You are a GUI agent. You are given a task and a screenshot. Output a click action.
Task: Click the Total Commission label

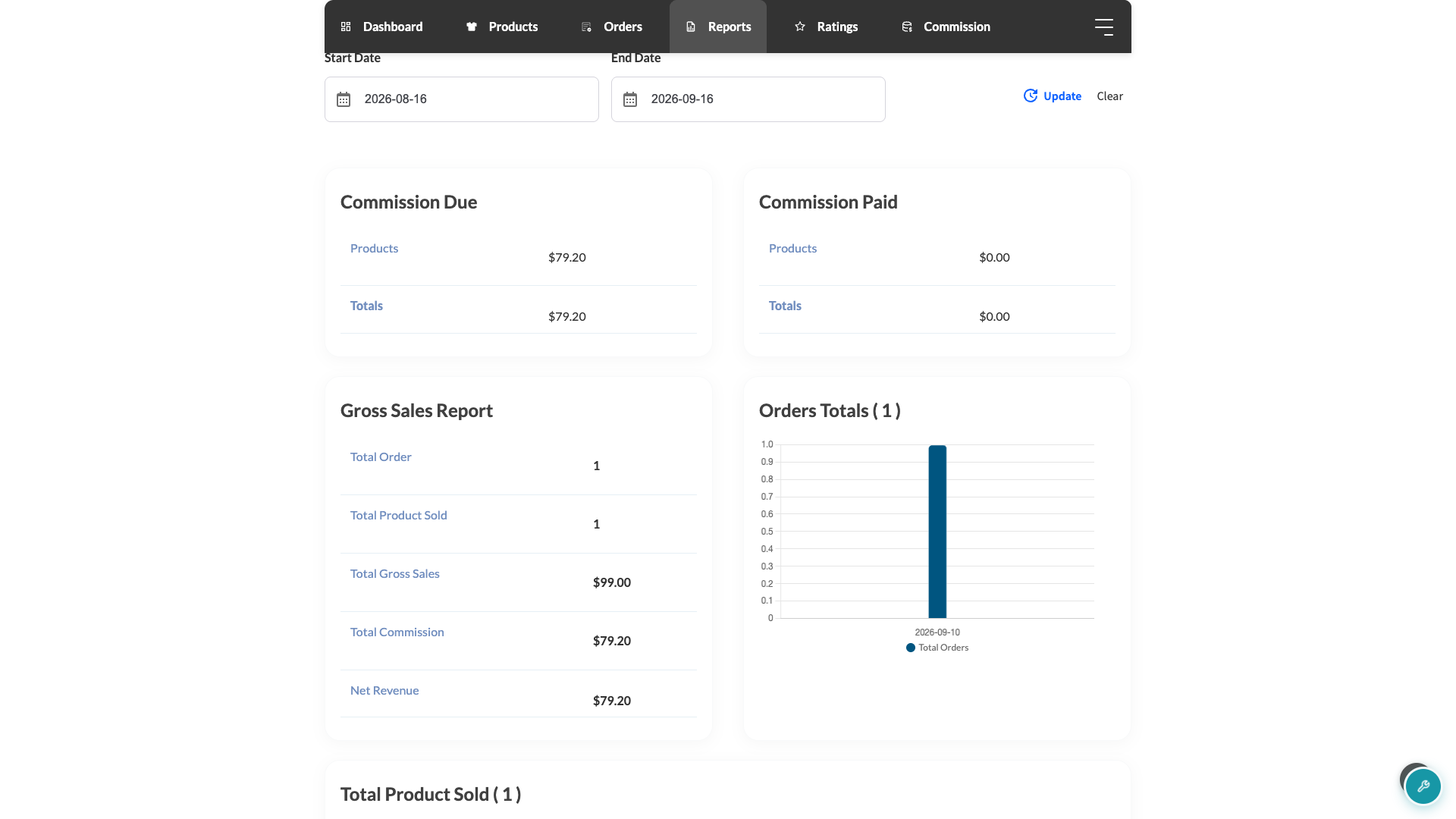click(x=397, y=632)
